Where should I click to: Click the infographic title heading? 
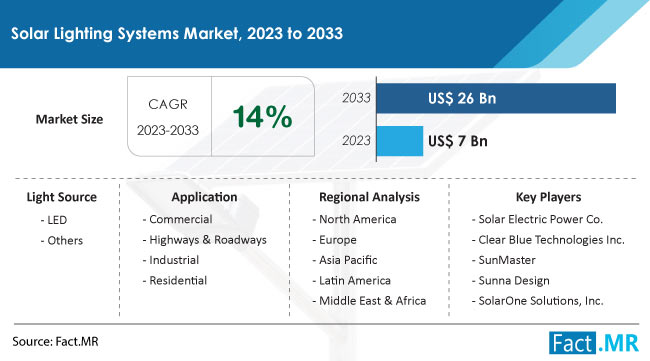[177, 34]
